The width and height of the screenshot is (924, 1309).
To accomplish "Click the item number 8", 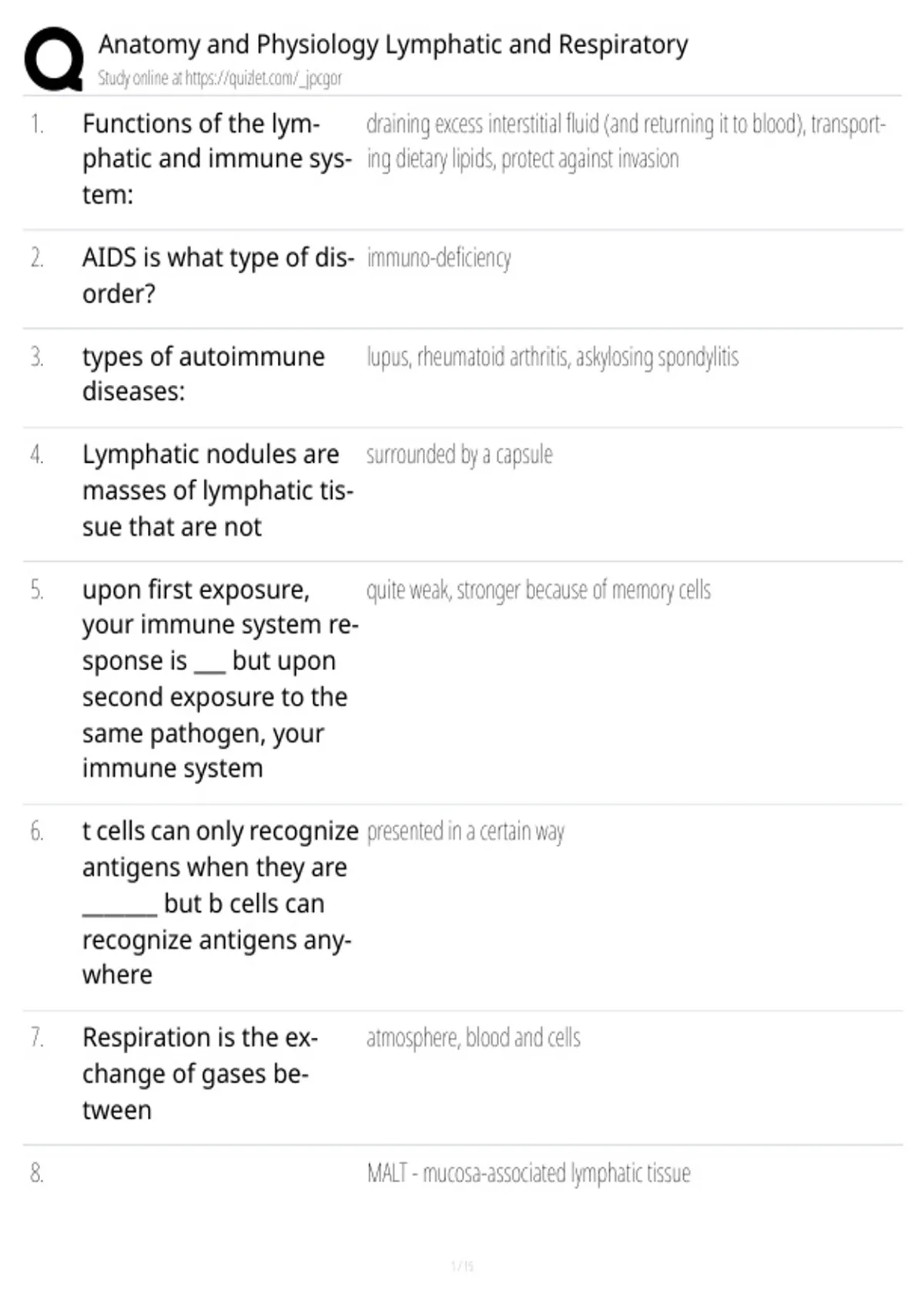I will pos(36,1173).
